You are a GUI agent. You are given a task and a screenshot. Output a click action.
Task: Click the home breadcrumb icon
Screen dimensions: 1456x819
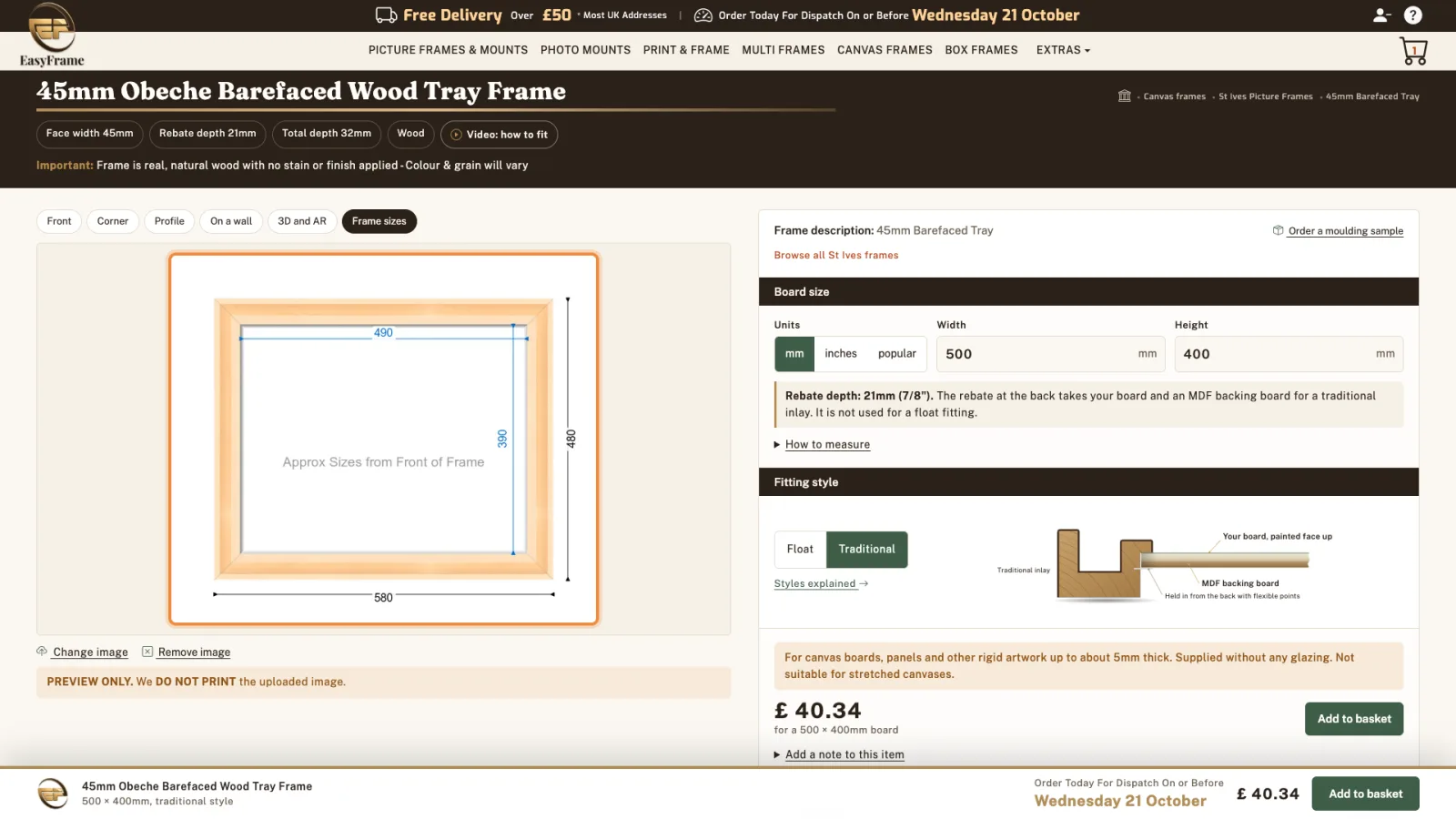(1125, 96)
